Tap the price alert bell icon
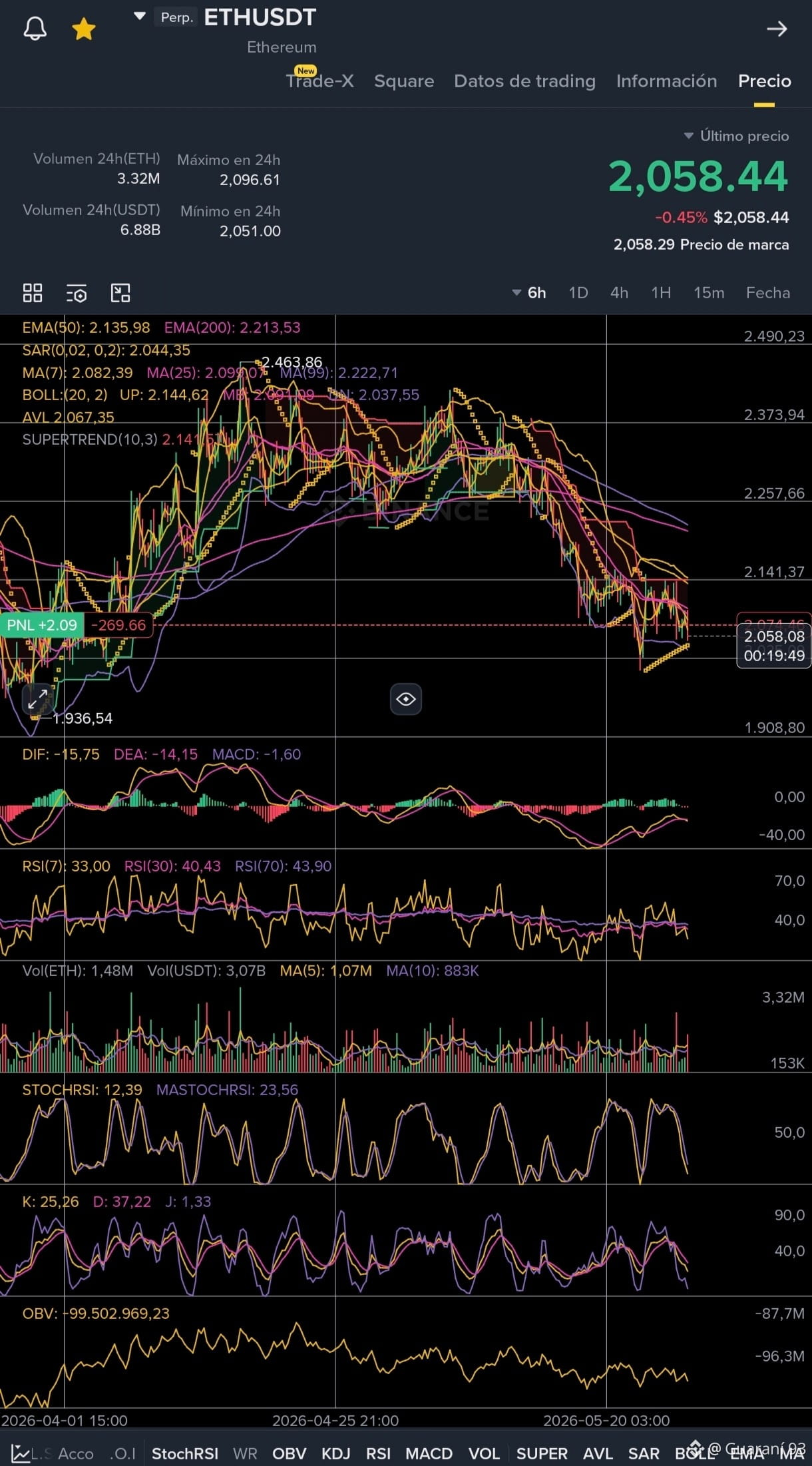Viewport: 812px width, 1466px height. coord(35,29)
